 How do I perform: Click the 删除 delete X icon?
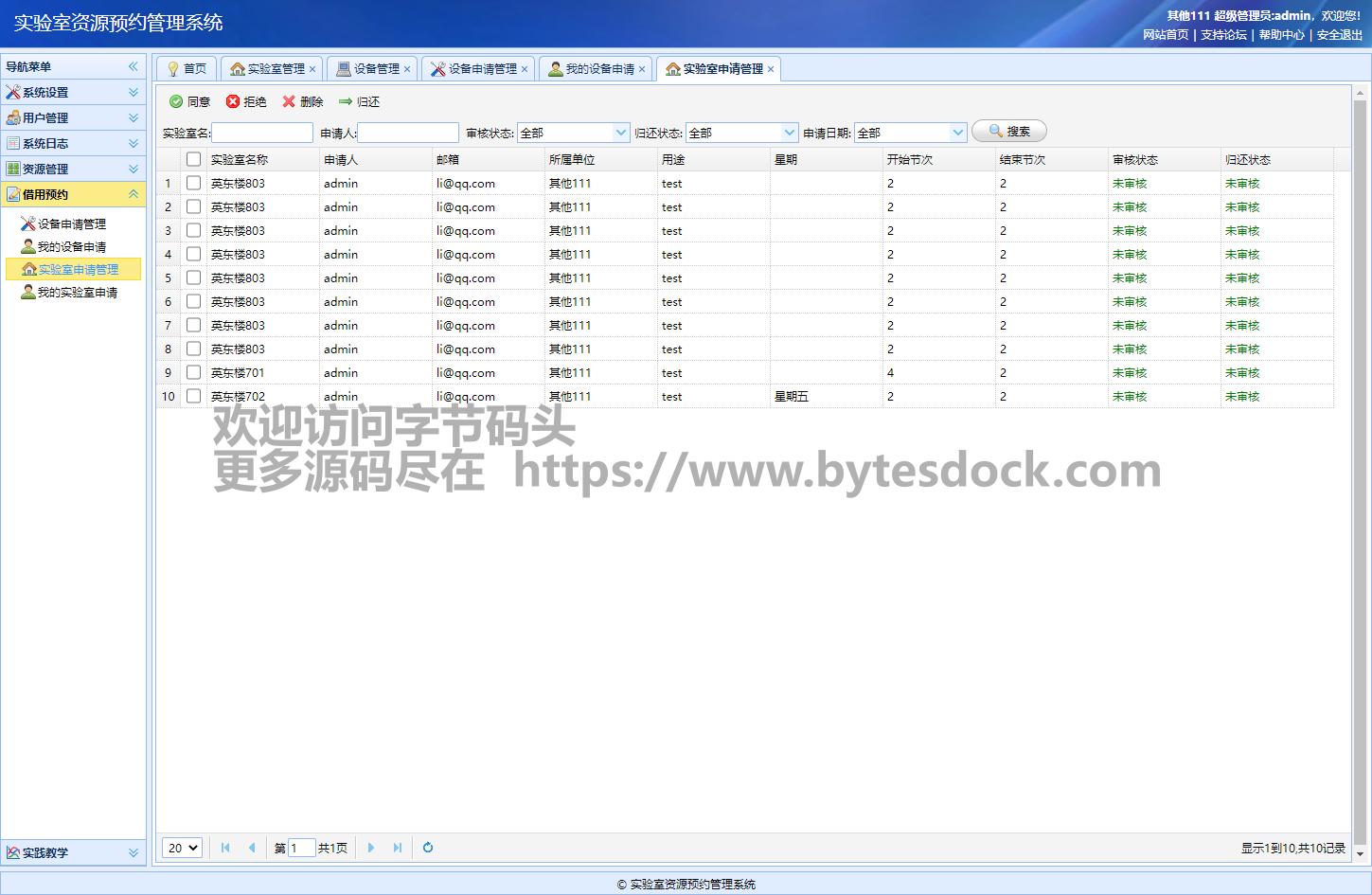tap(289, 101)
